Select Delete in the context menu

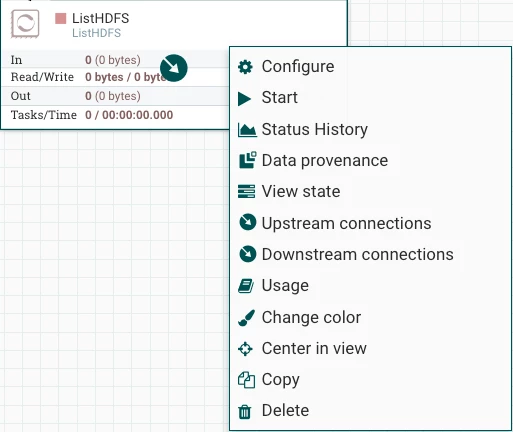point(371,410)
